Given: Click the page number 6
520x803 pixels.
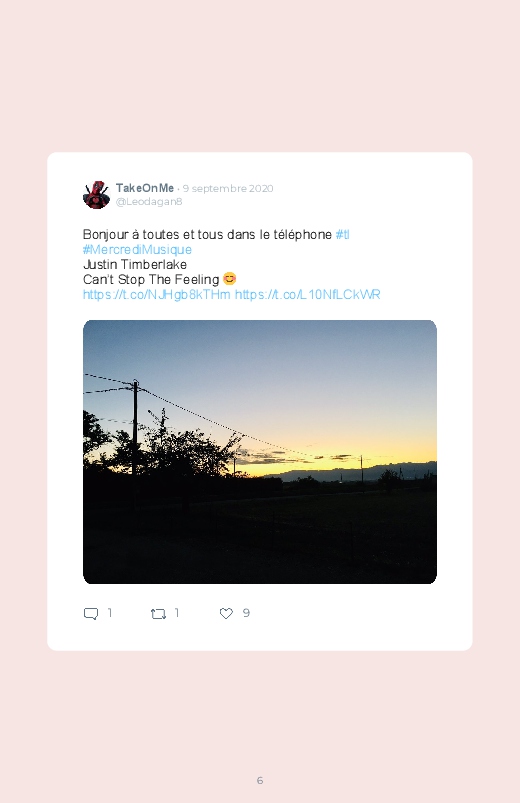Looking at the screenshot, I should point(260,780).
